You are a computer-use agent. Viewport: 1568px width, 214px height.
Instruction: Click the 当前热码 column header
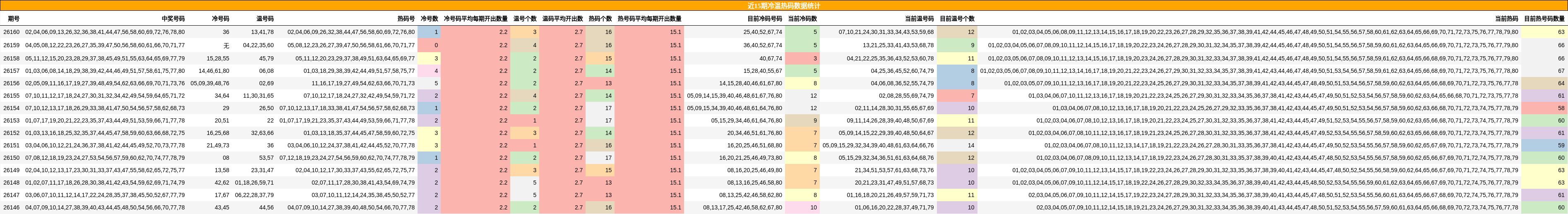point(1506,19)
